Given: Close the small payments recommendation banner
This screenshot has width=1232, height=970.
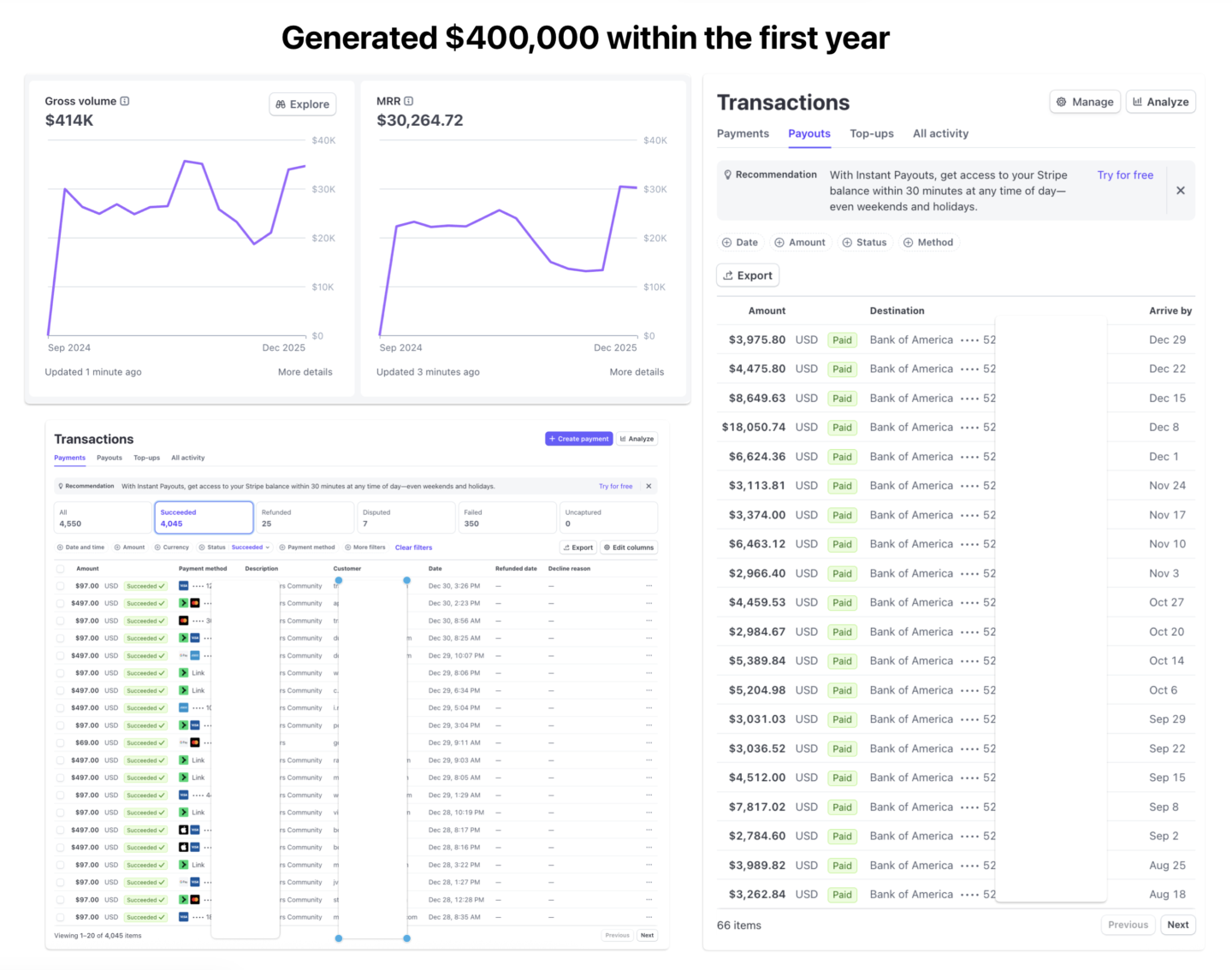Looking at the screenshot, I should tap(649, 486).
